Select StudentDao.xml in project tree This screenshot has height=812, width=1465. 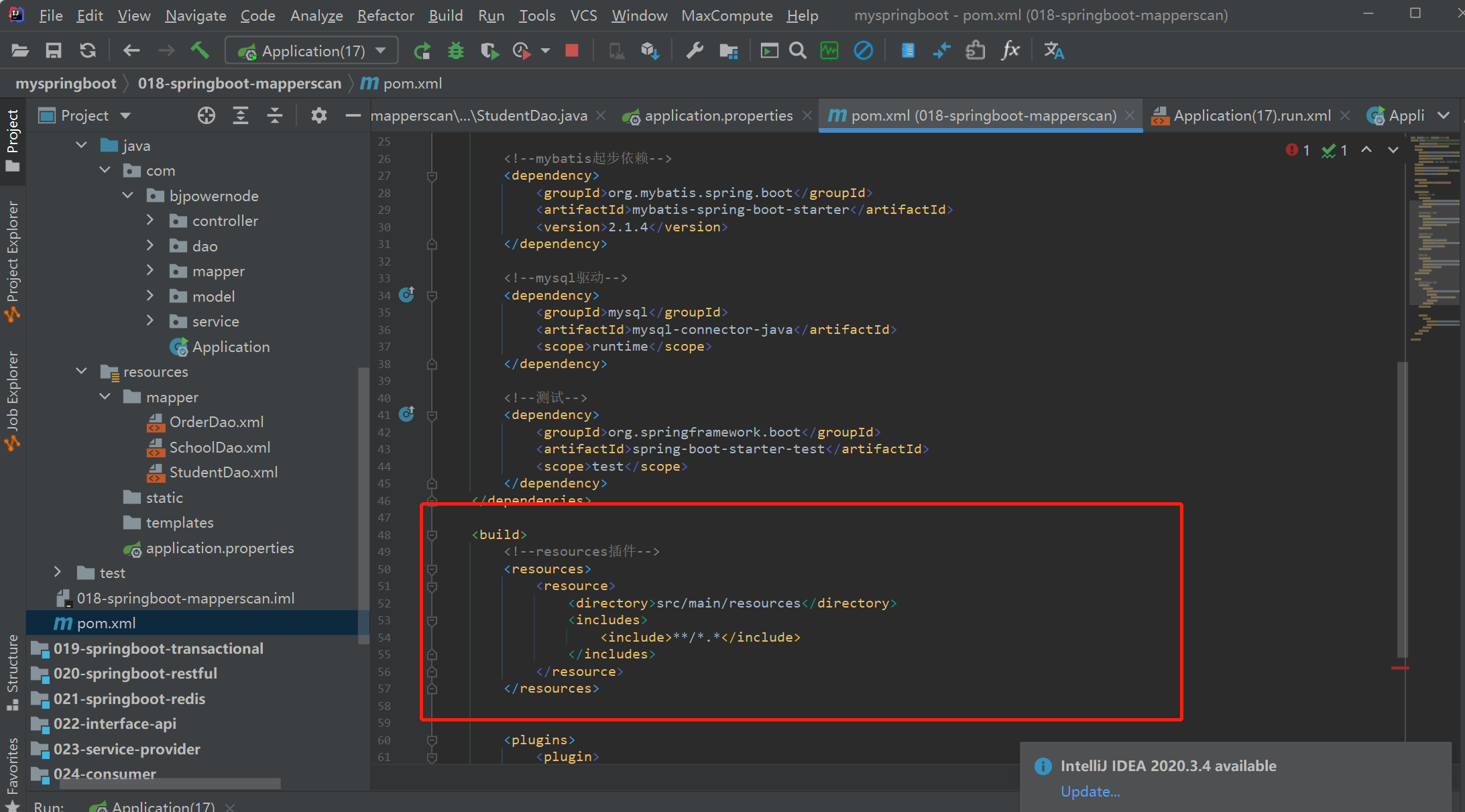tap(223, 472)
